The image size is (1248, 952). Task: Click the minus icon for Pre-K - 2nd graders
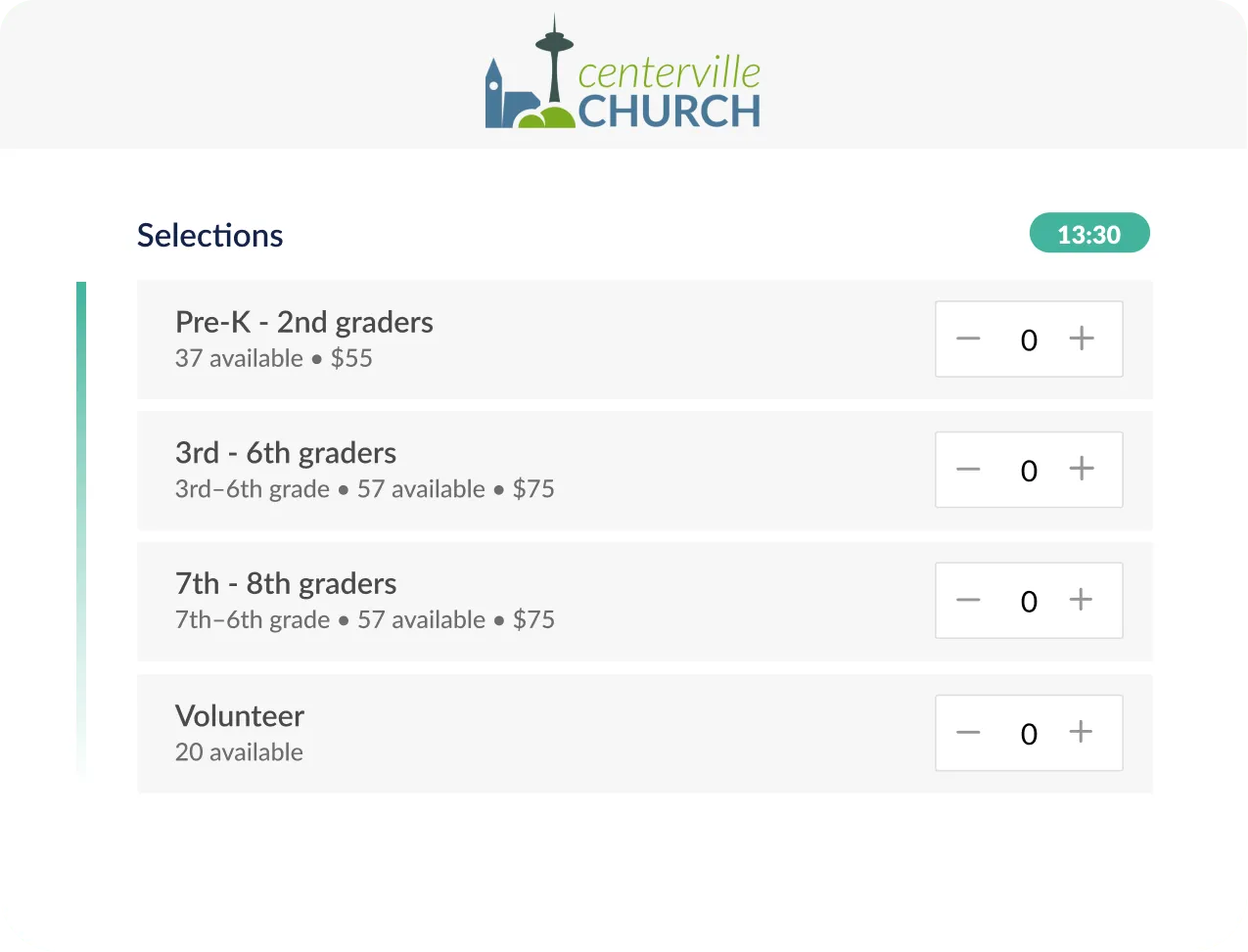968,339
